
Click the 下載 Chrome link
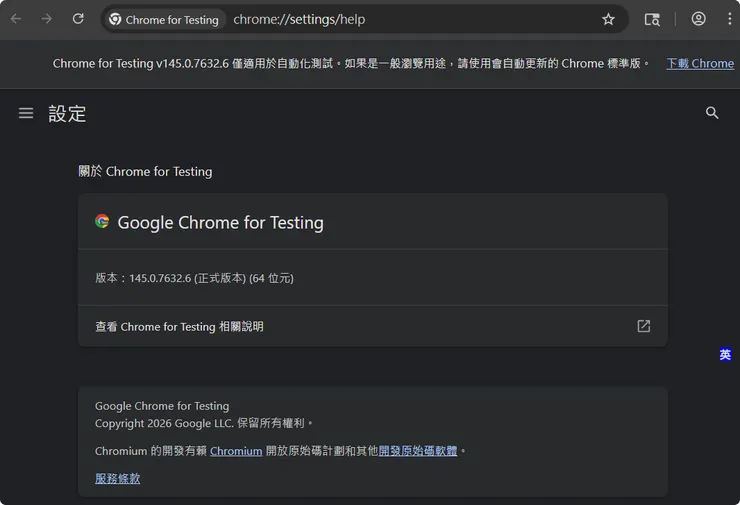coord(700,63)
